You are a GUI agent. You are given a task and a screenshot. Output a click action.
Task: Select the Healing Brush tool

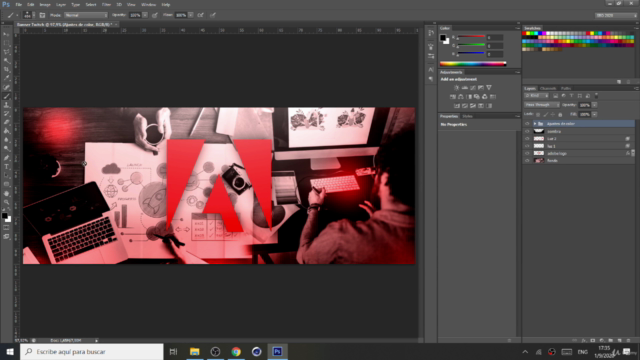tap(7, 87)
